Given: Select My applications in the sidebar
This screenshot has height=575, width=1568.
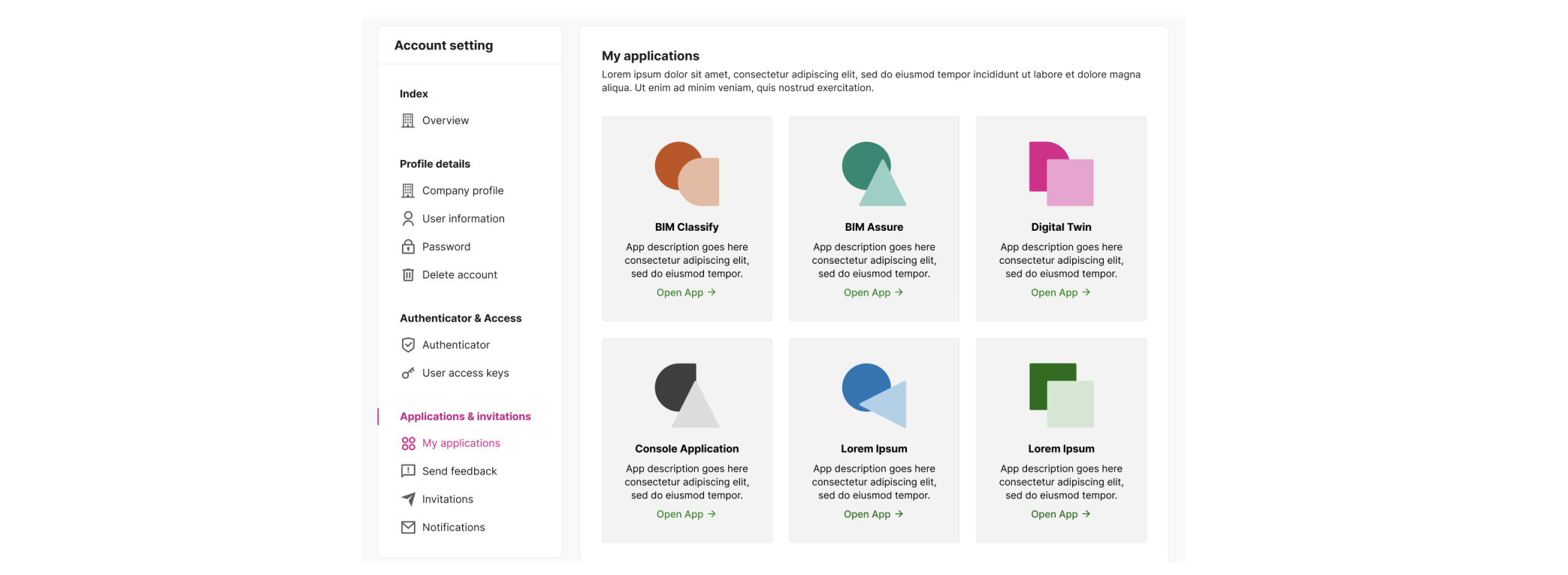Looking at the screenshot, I should click(461, 443).
